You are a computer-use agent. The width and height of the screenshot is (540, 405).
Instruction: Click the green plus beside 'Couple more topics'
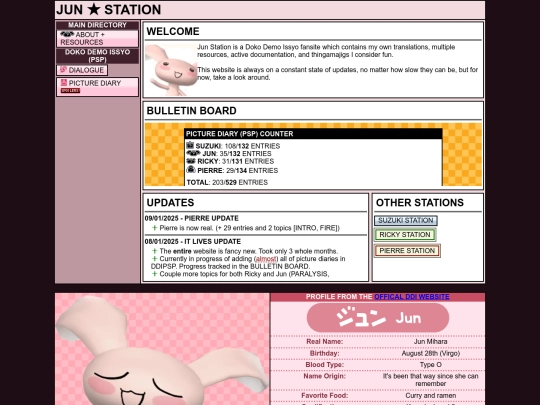pos(155,274)
